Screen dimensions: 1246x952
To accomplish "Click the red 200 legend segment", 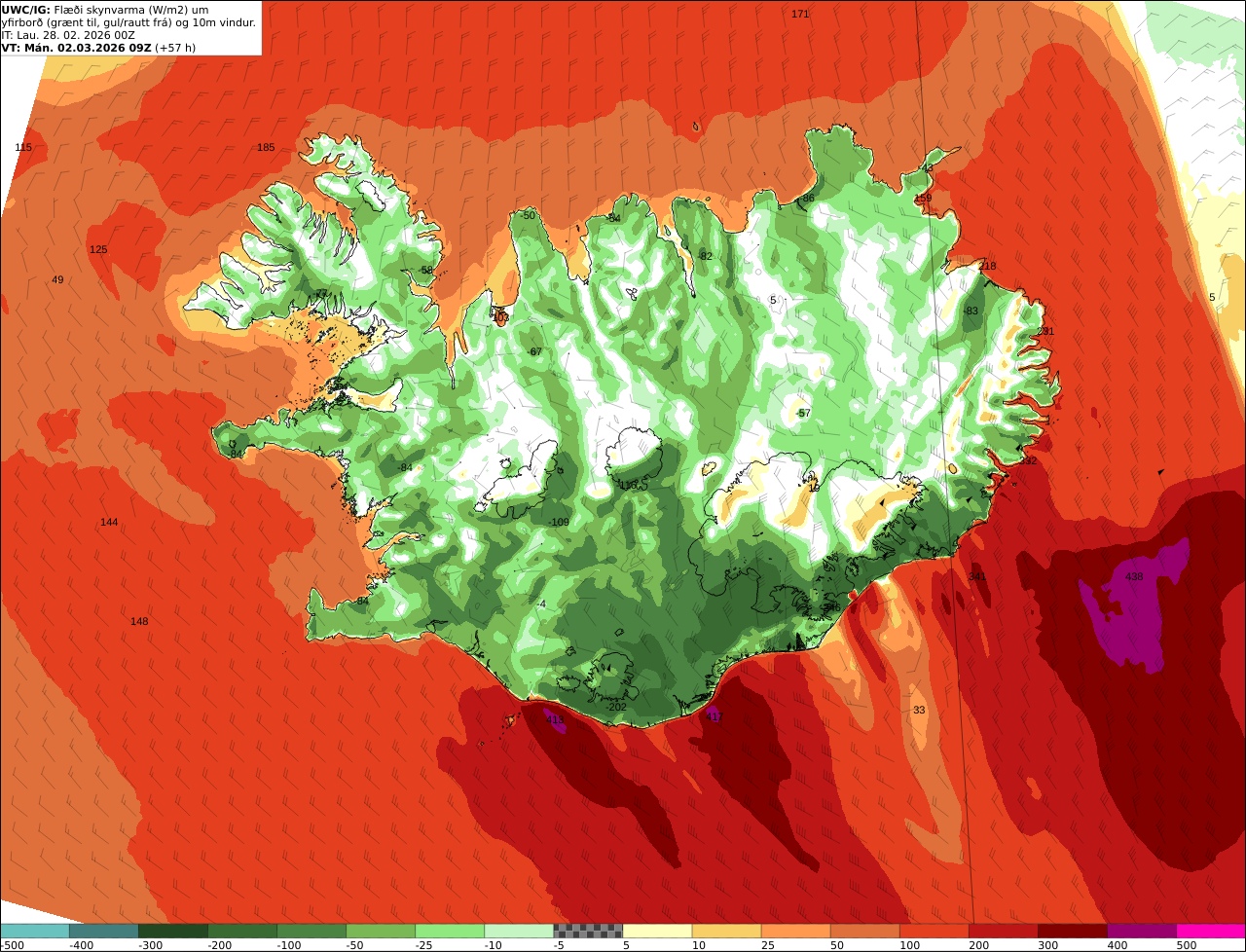I will coord(1003,931).
